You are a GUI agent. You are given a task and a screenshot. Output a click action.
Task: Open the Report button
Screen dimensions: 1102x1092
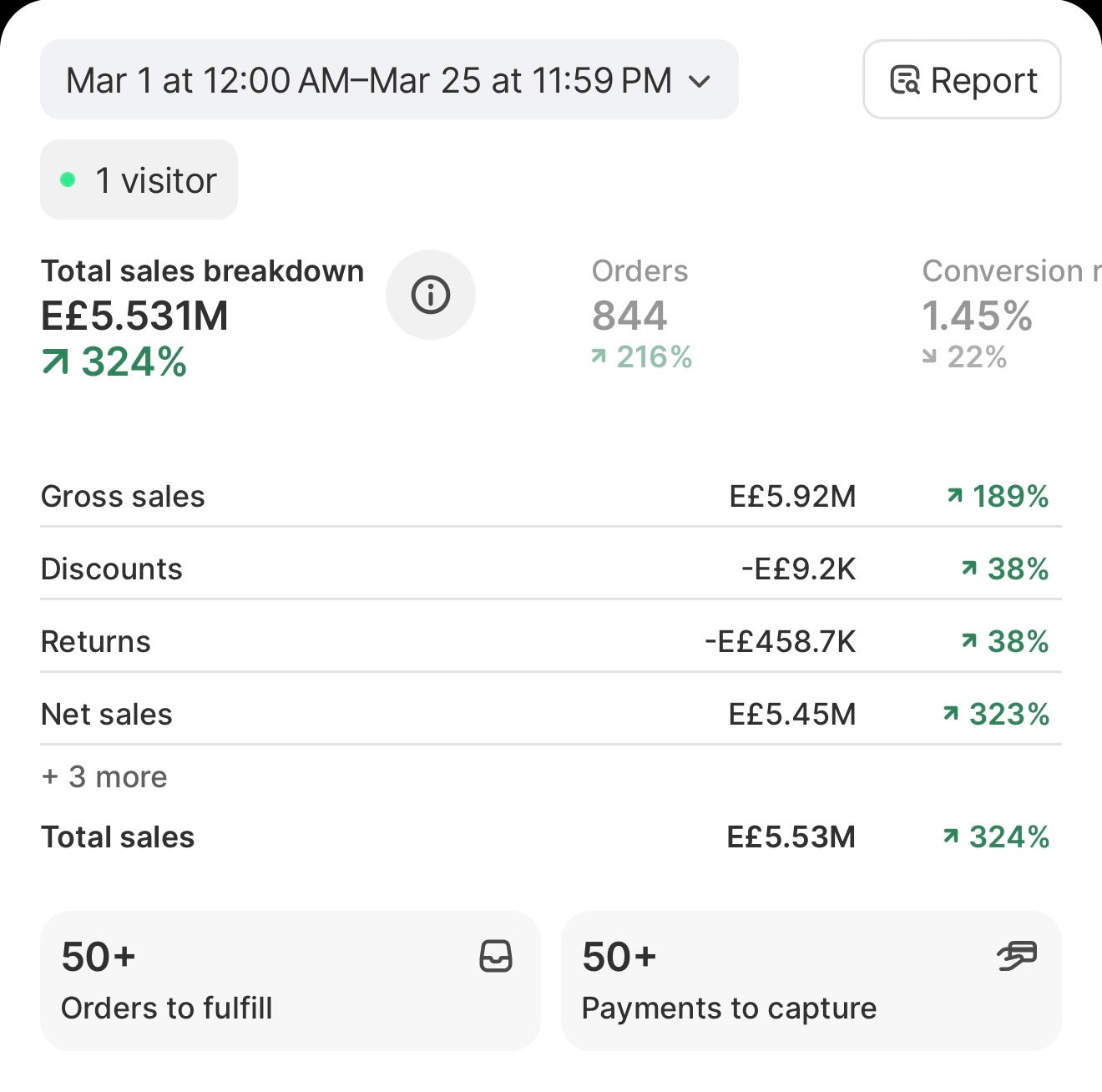962,79
